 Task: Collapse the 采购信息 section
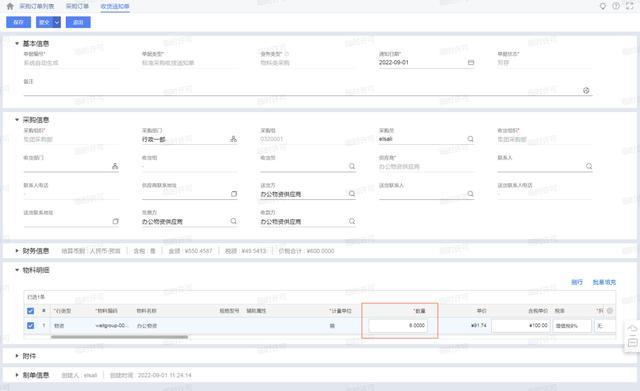[17, 120]
